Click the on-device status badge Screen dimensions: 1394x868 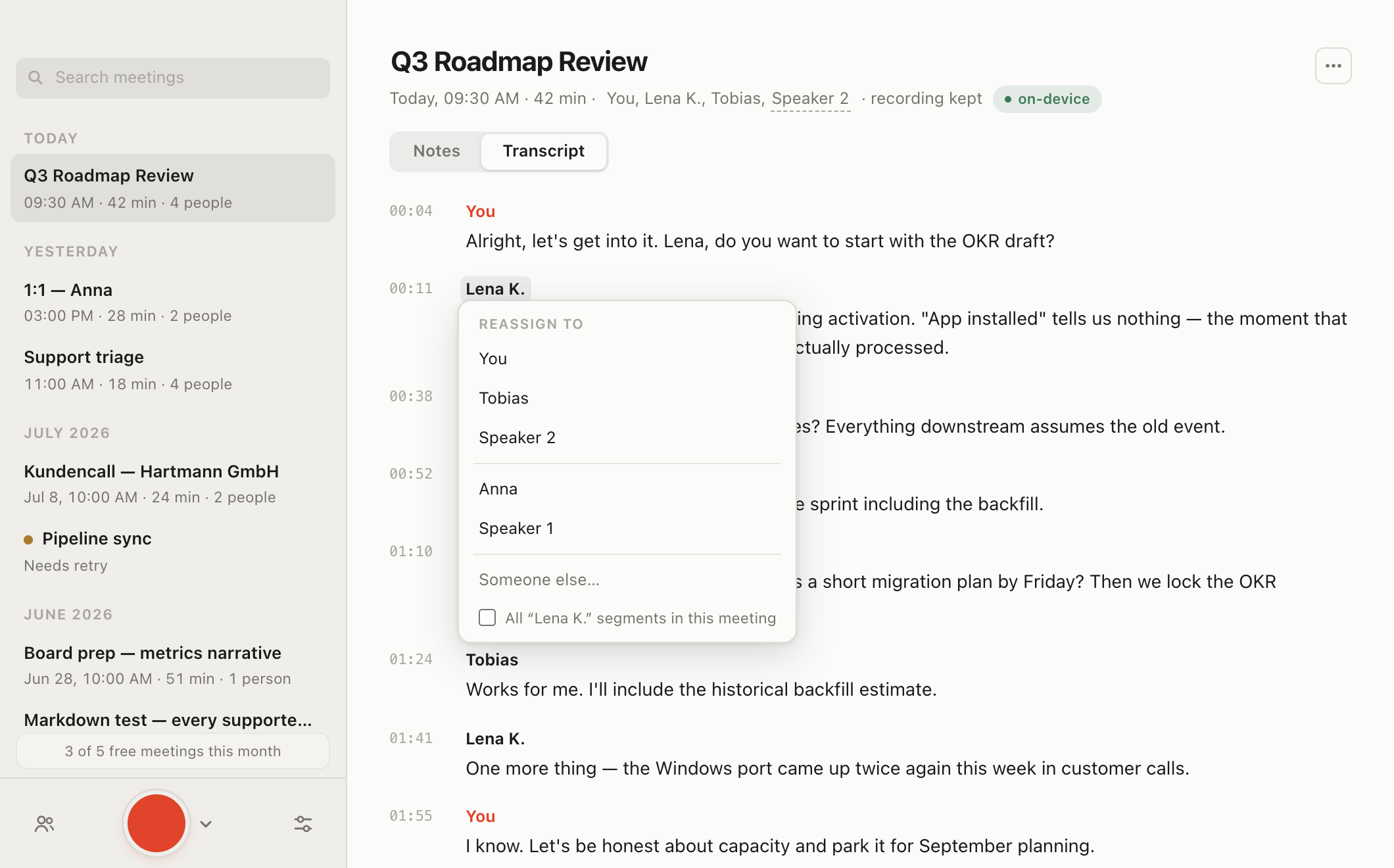1047,99
